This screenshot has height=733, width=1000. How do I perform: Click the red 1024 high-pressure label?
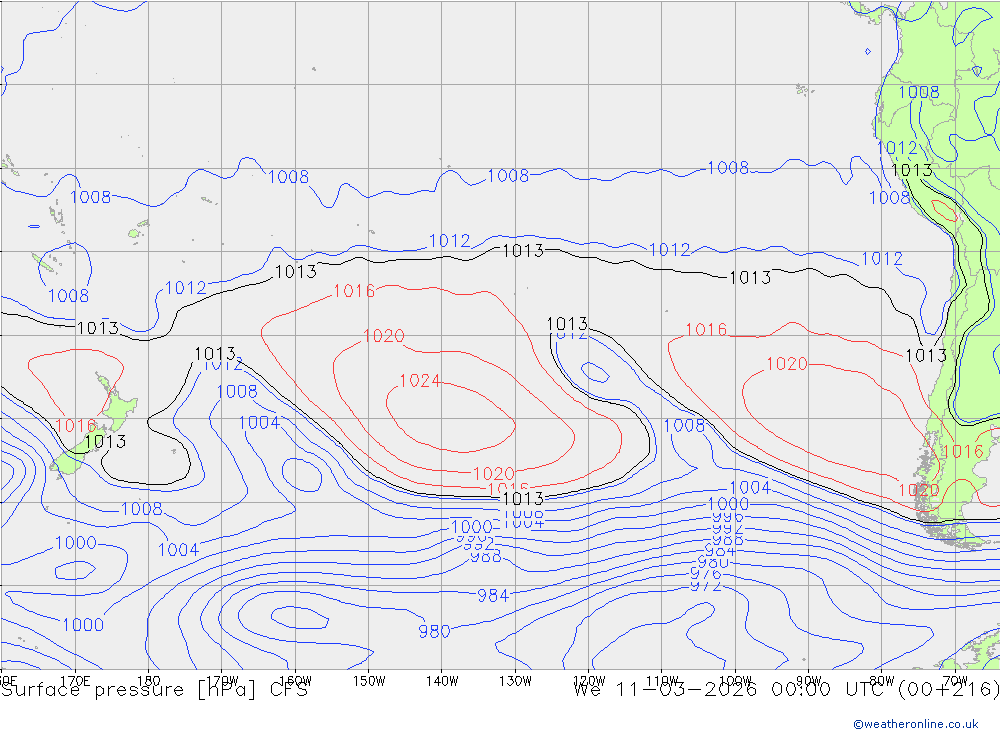tap(420, 381)
